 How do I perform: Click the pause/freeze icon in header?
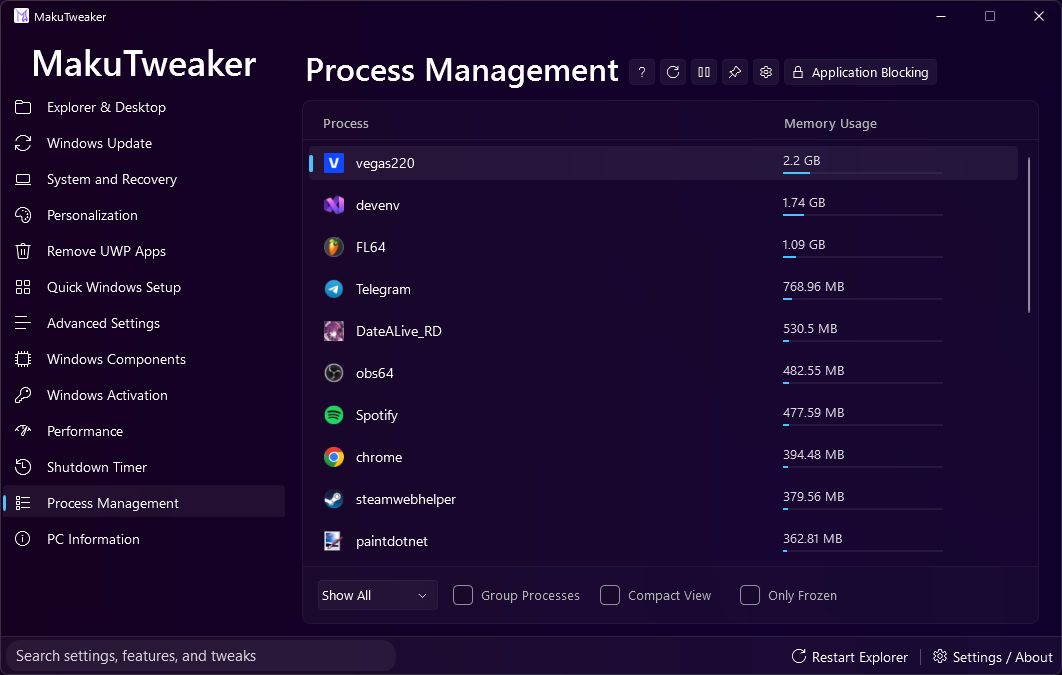704,72
